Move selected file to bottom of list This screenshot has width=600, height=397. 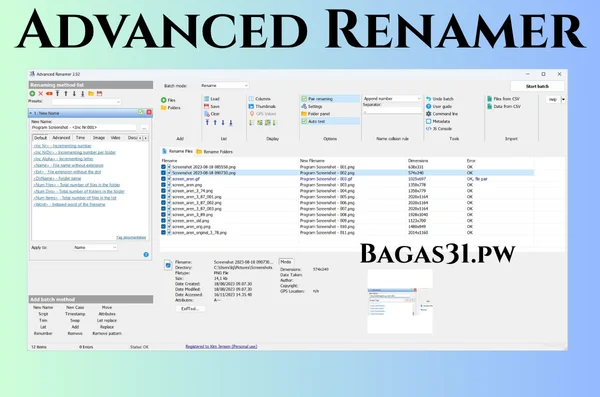(231, 123)
